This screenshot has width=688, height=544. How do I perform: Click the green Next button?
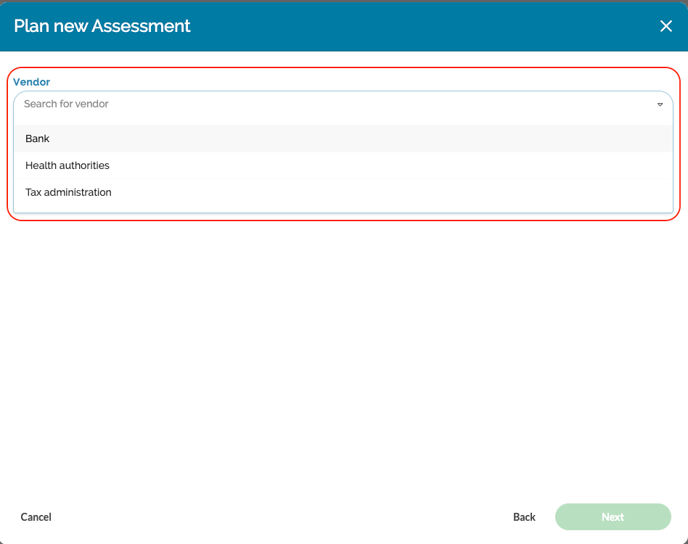tap(612, 517)
